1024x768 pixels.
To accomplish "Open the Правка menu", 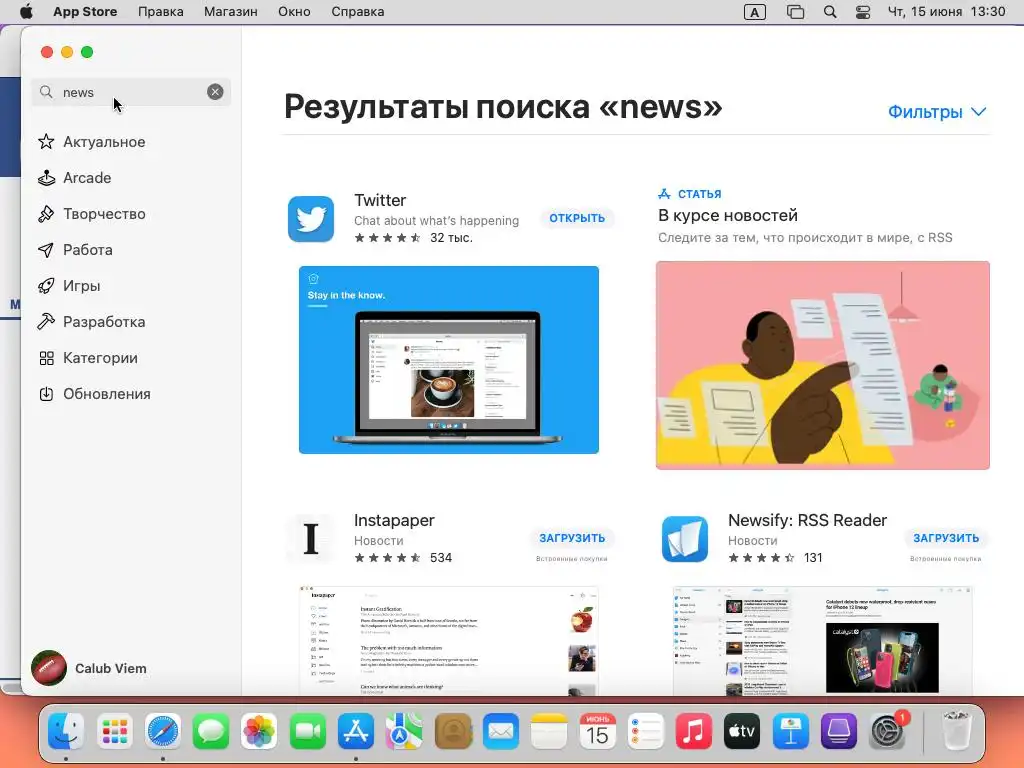I will (x=161, y=12).
